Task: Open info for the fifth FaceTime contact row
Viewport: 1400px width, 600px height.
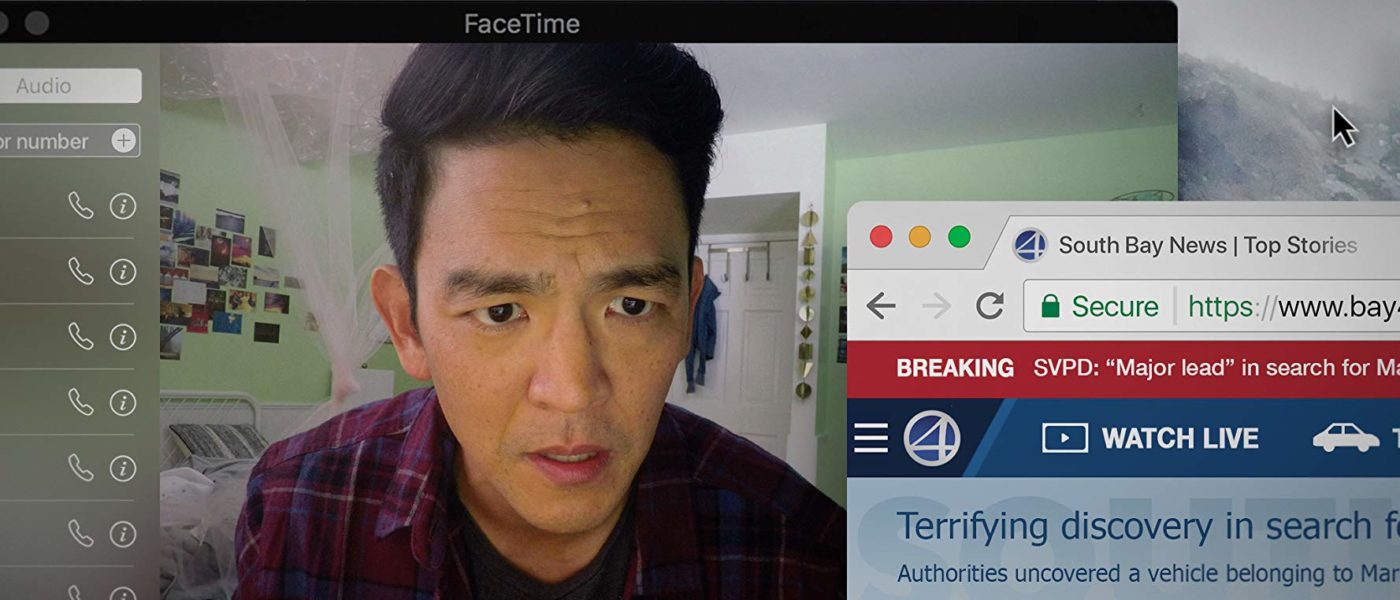Action: [x=123, y=468]
